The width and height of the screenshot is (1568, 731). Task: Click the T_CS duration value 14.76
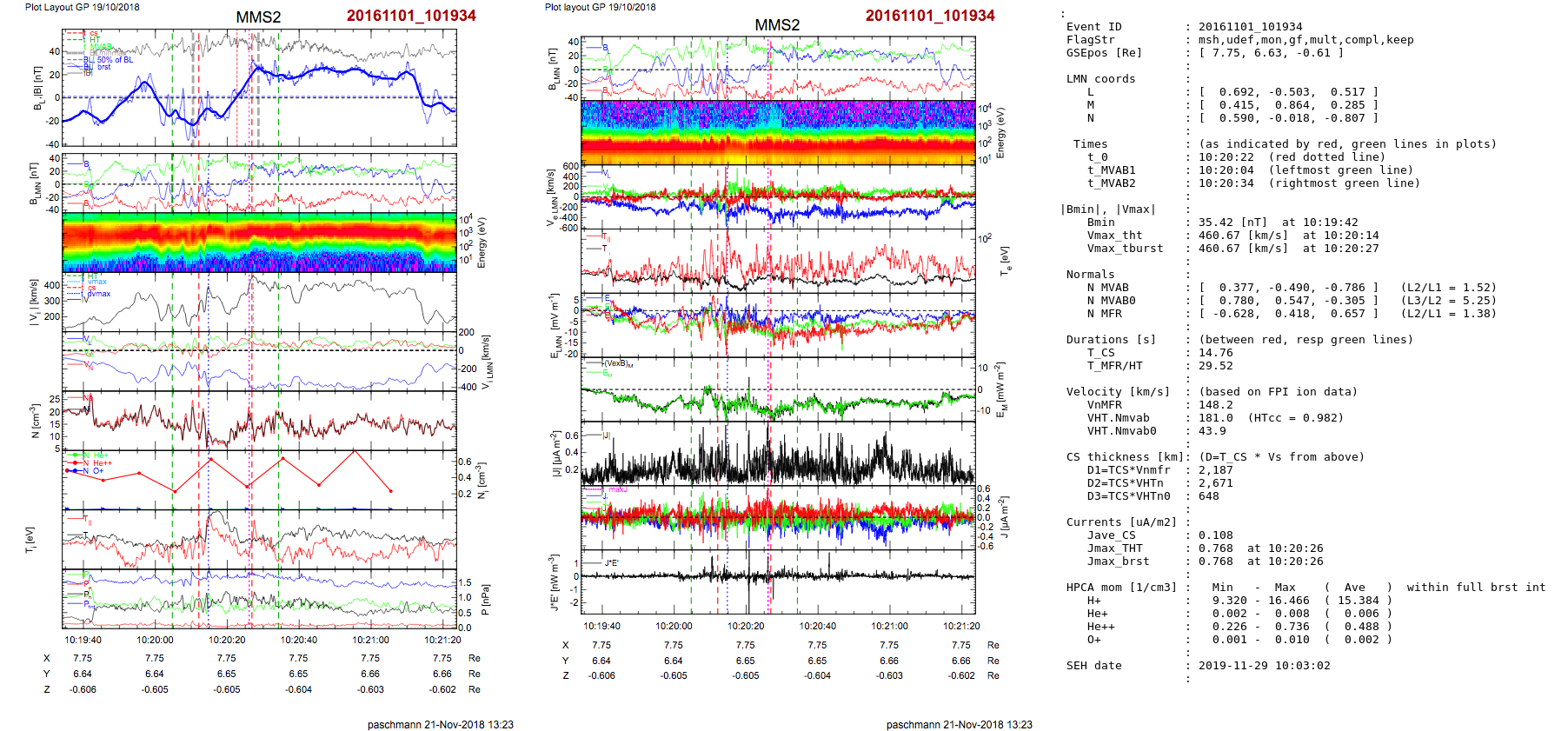[1215, 353]
